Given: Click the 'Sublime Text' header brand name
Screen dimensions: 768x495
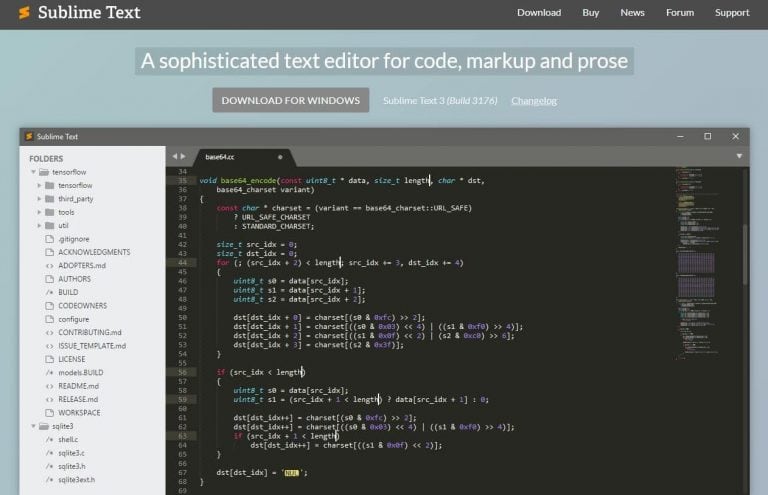Looking at the screenshot, I should click(89, 12).
